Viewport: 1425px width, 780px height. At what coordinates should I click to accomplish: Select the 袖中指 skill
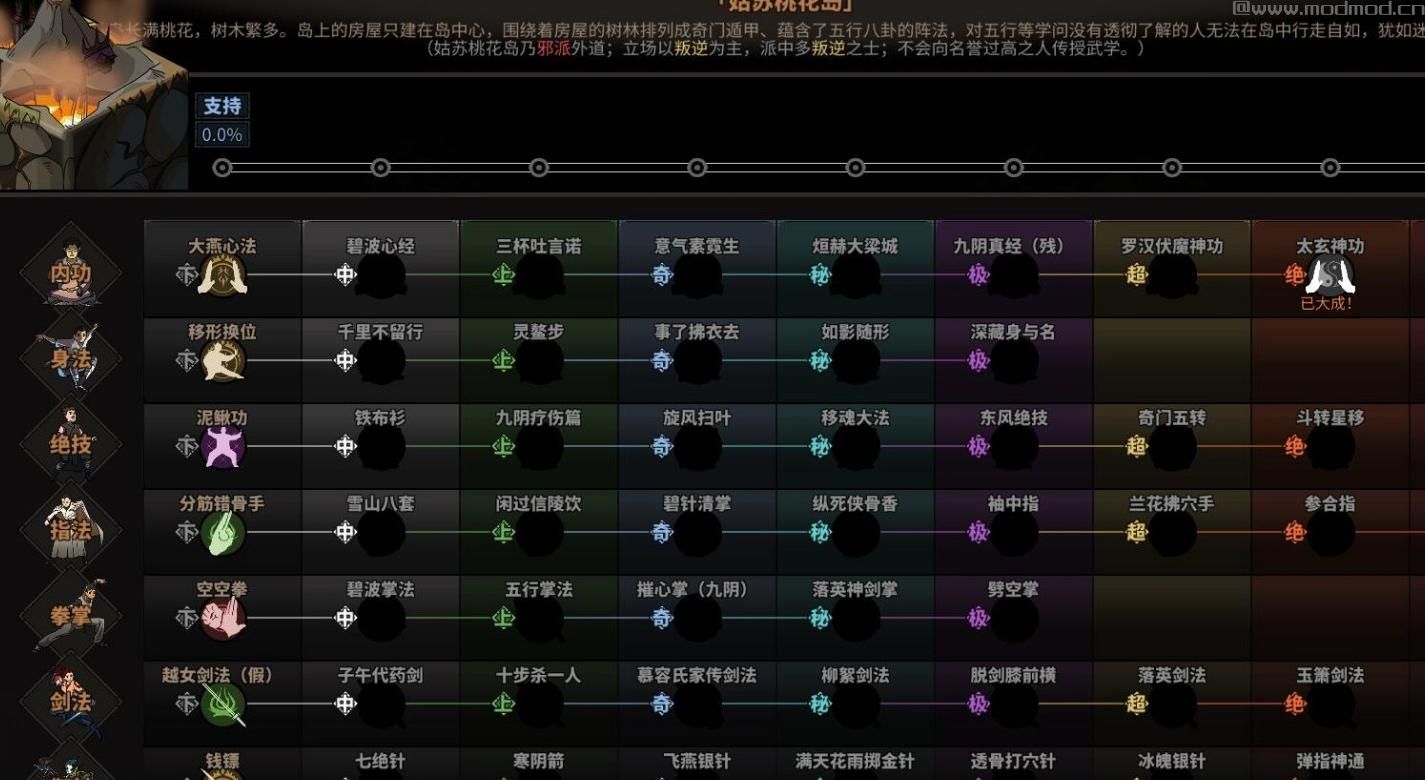1013,532
